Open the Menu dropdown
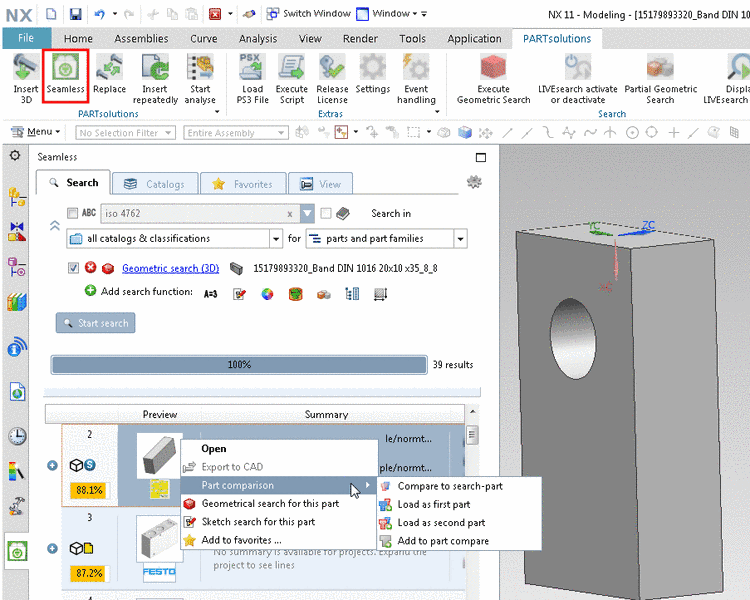The height and width of the screenshot is (600, 750). click(36, 132)
